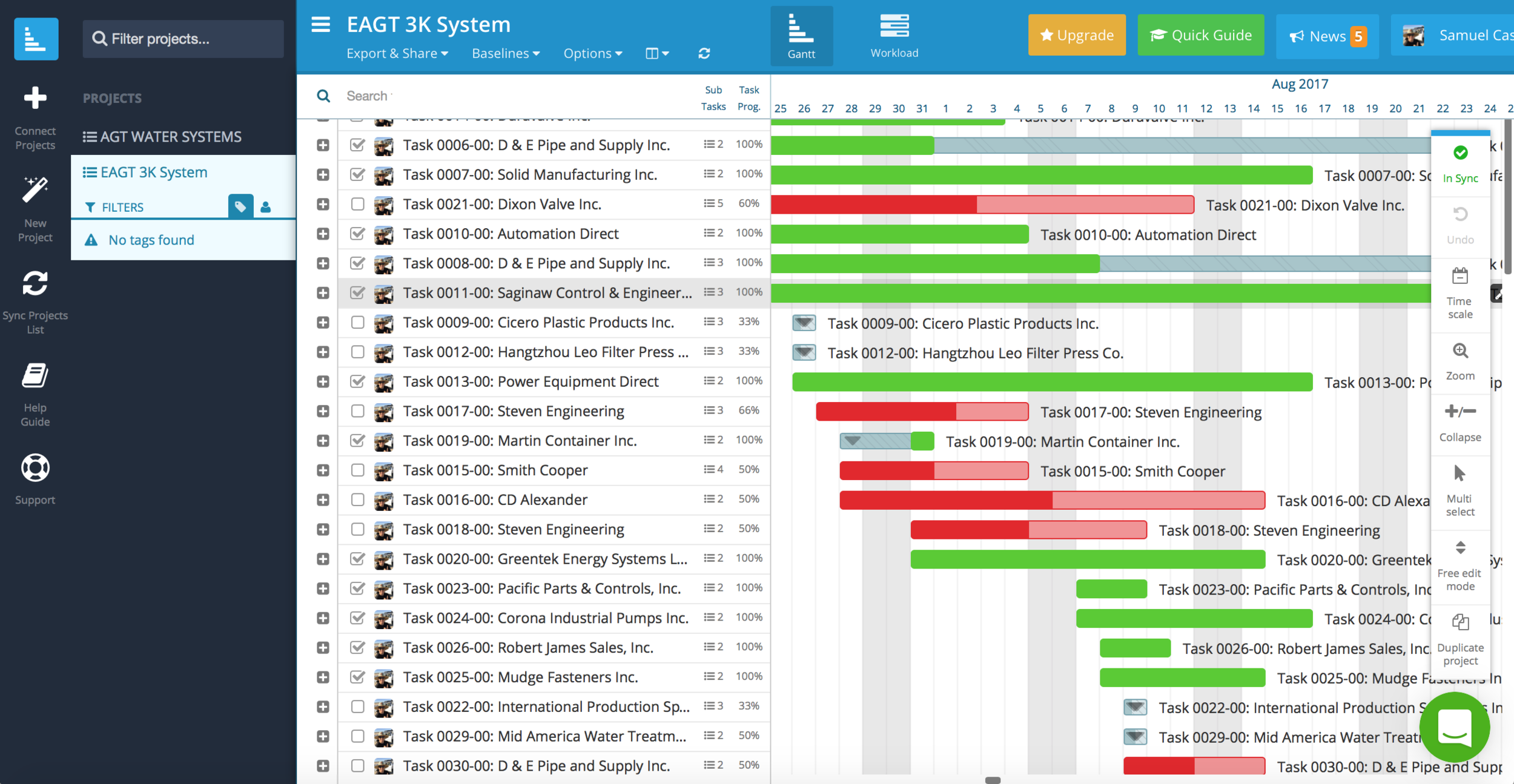The image size is (1514, 784).
Task: Click Task 0020-00 Greentek green Gantt bar
Action: 1088,559
